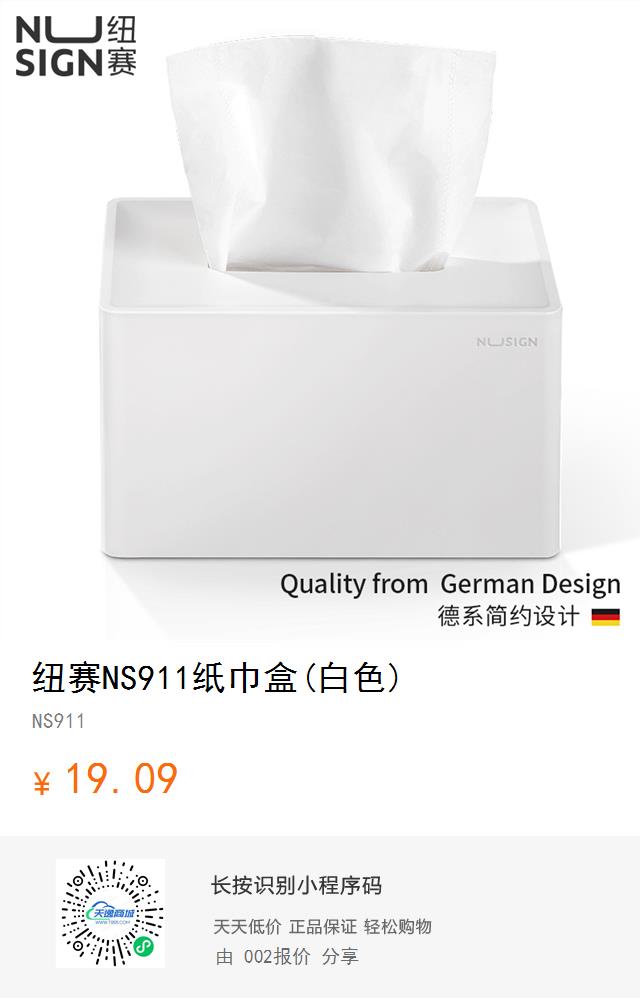Click the orange 19.09 price
Image resolution: width=640 pixels, height=998 pixels.
pos(121,779)
